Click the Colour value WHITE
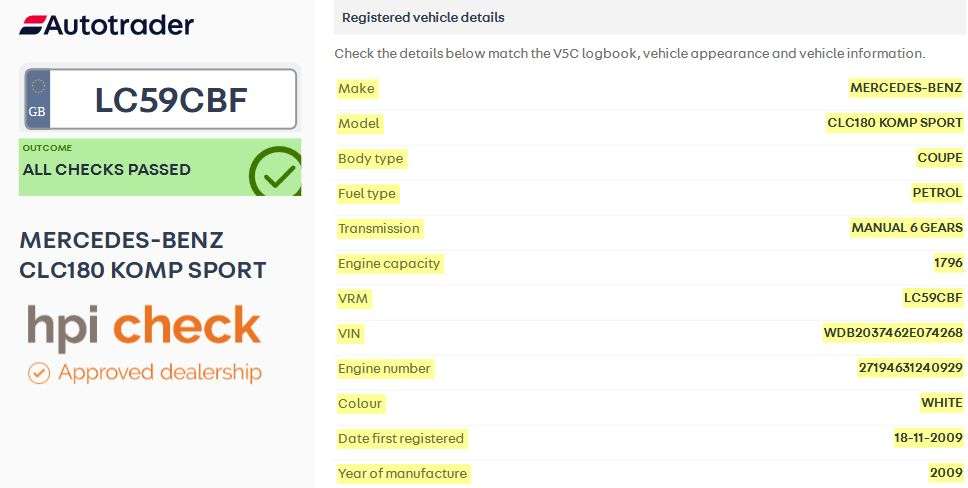 (942, 403)
